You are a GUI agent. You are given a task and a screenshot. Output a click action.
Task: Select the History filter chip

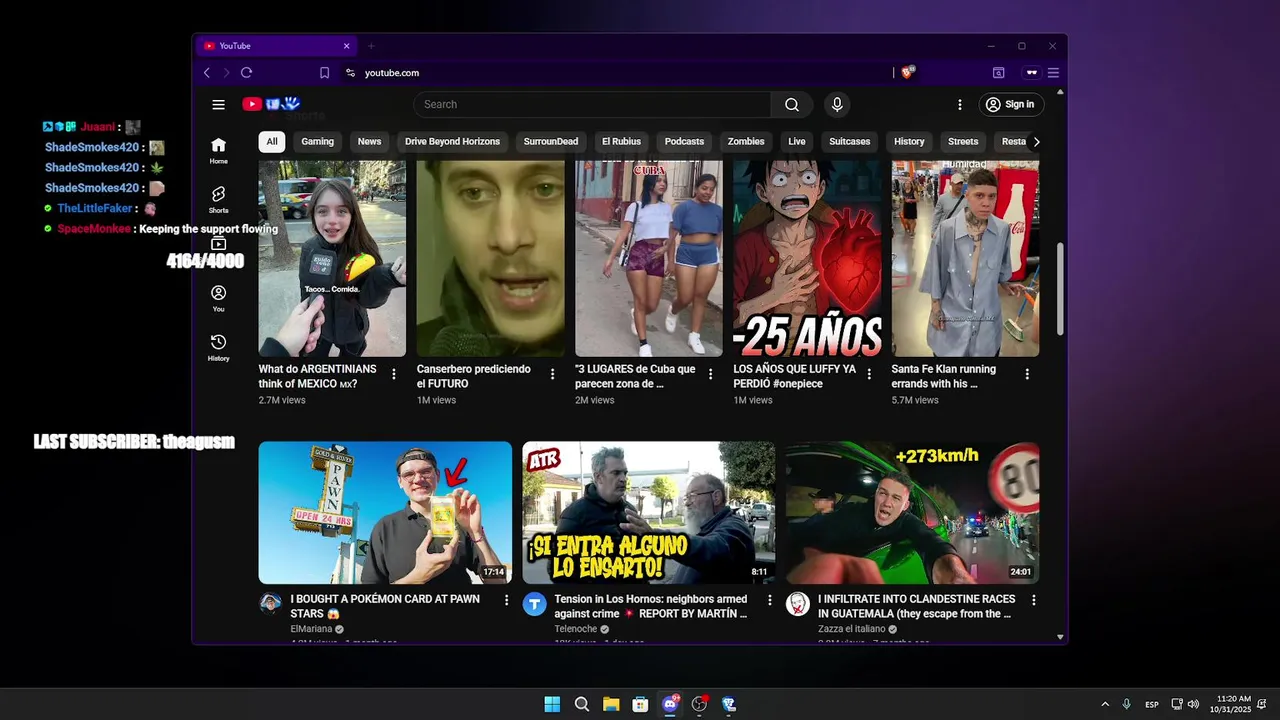[x=909, y=141]
